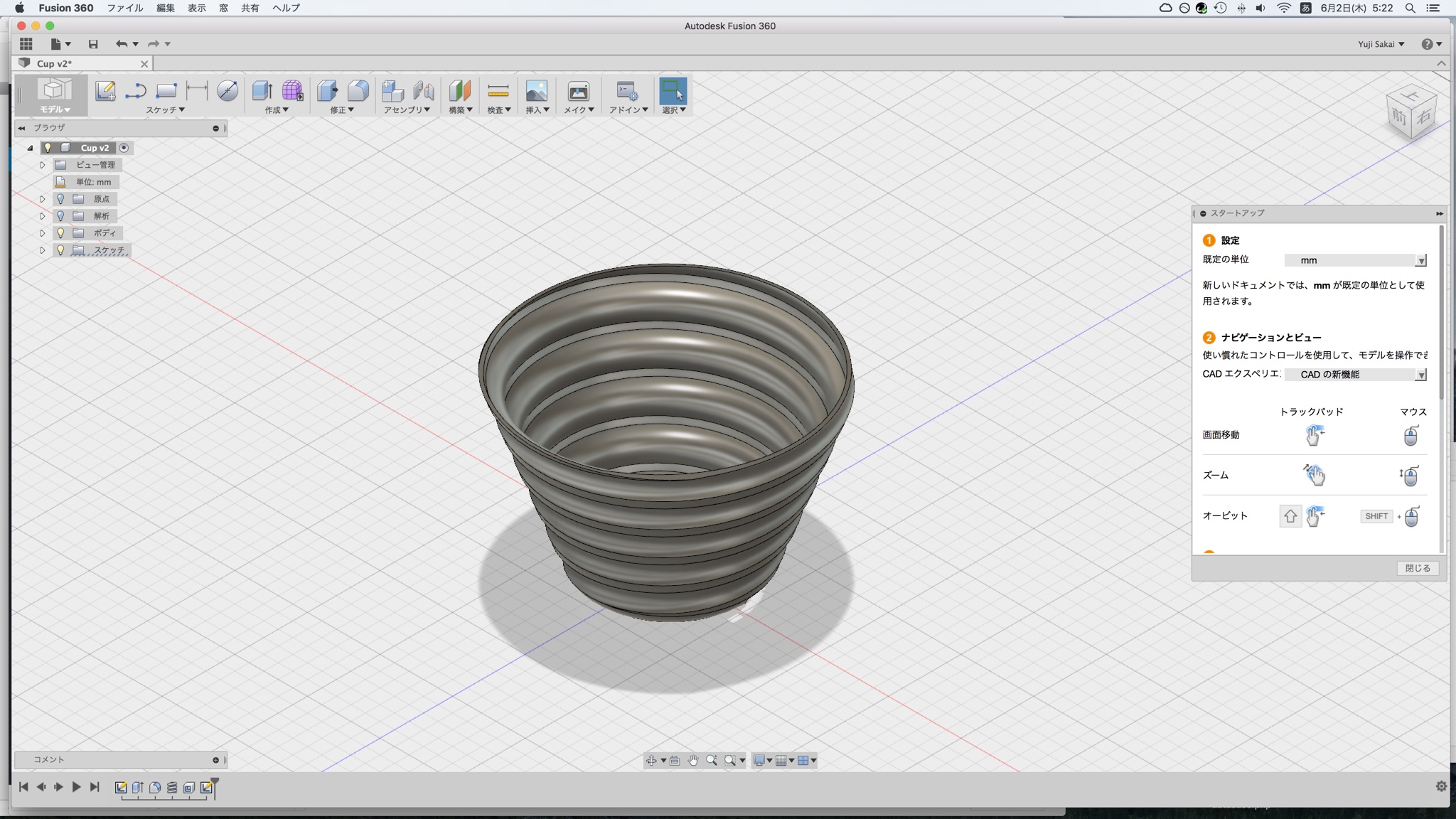Open the 作成 toolbar menu
This screenshot has width=1456, height=819.
click(277, 109)
